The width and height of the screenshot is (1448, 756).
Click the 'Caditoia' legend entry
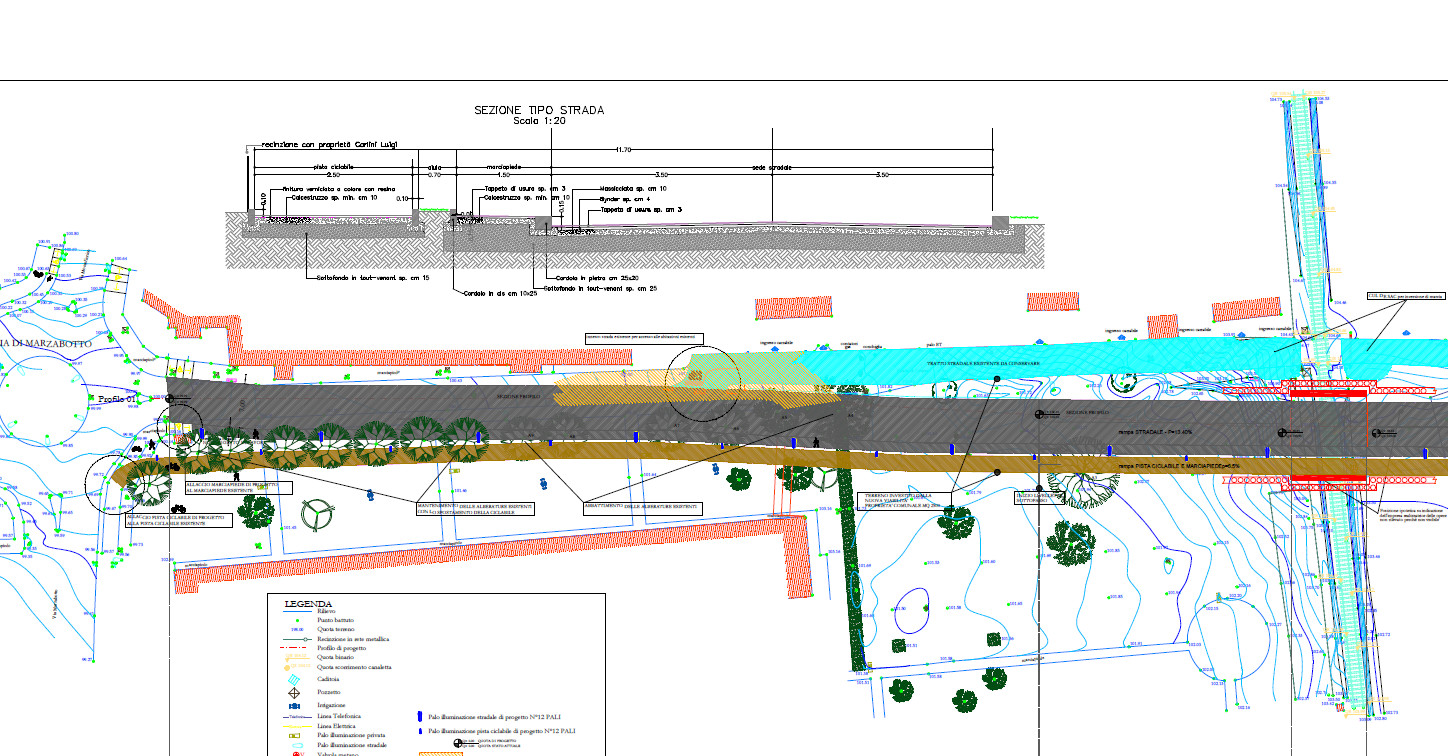point(329,679)
